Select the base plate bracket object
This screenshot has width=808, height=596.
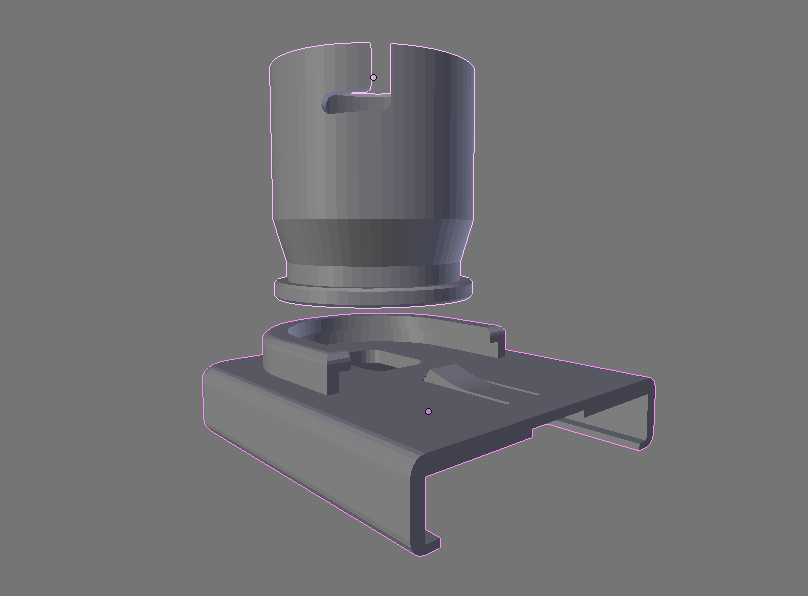(300, 420)
